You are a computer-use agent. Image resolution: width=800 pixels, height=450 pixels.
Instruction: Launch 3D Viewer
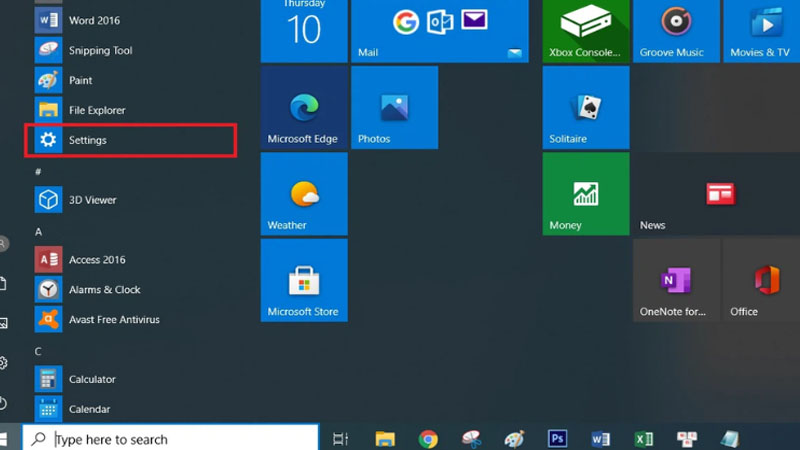tap(134, 199)
